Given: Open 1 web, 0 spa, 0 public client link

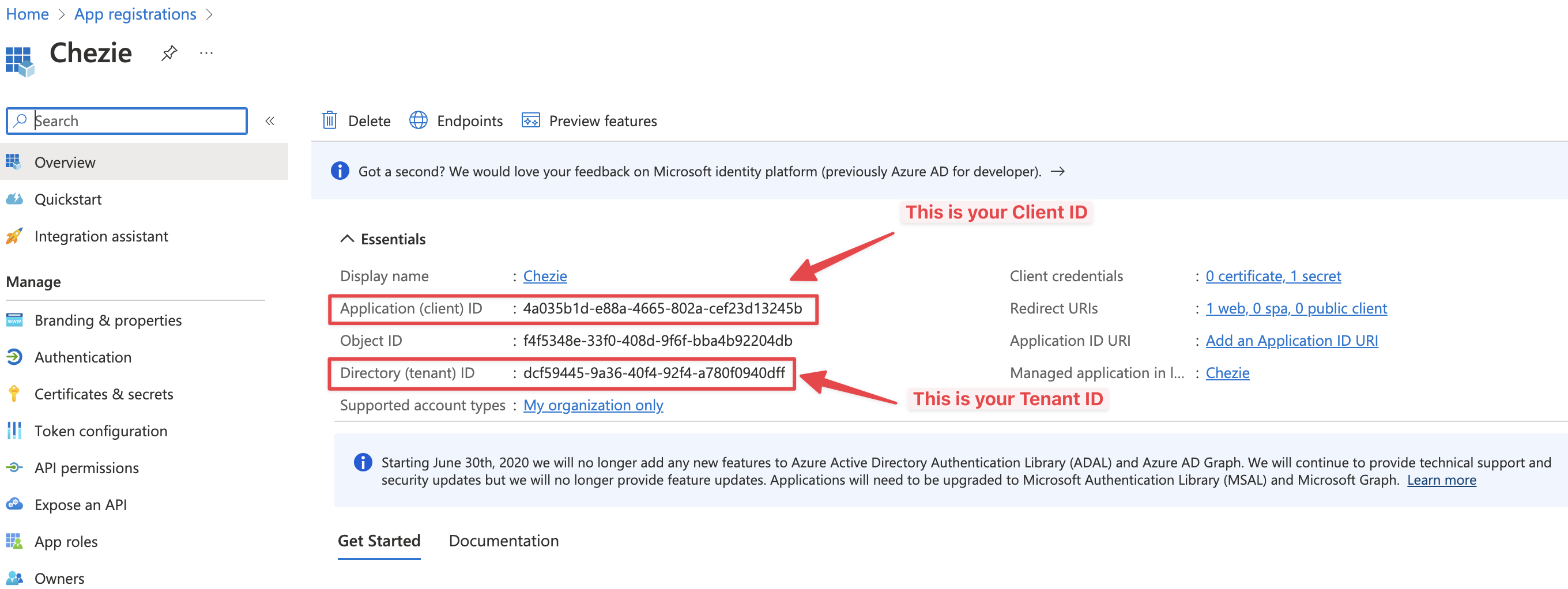Looking at the screenshot, I should [x=1296, y=308].
